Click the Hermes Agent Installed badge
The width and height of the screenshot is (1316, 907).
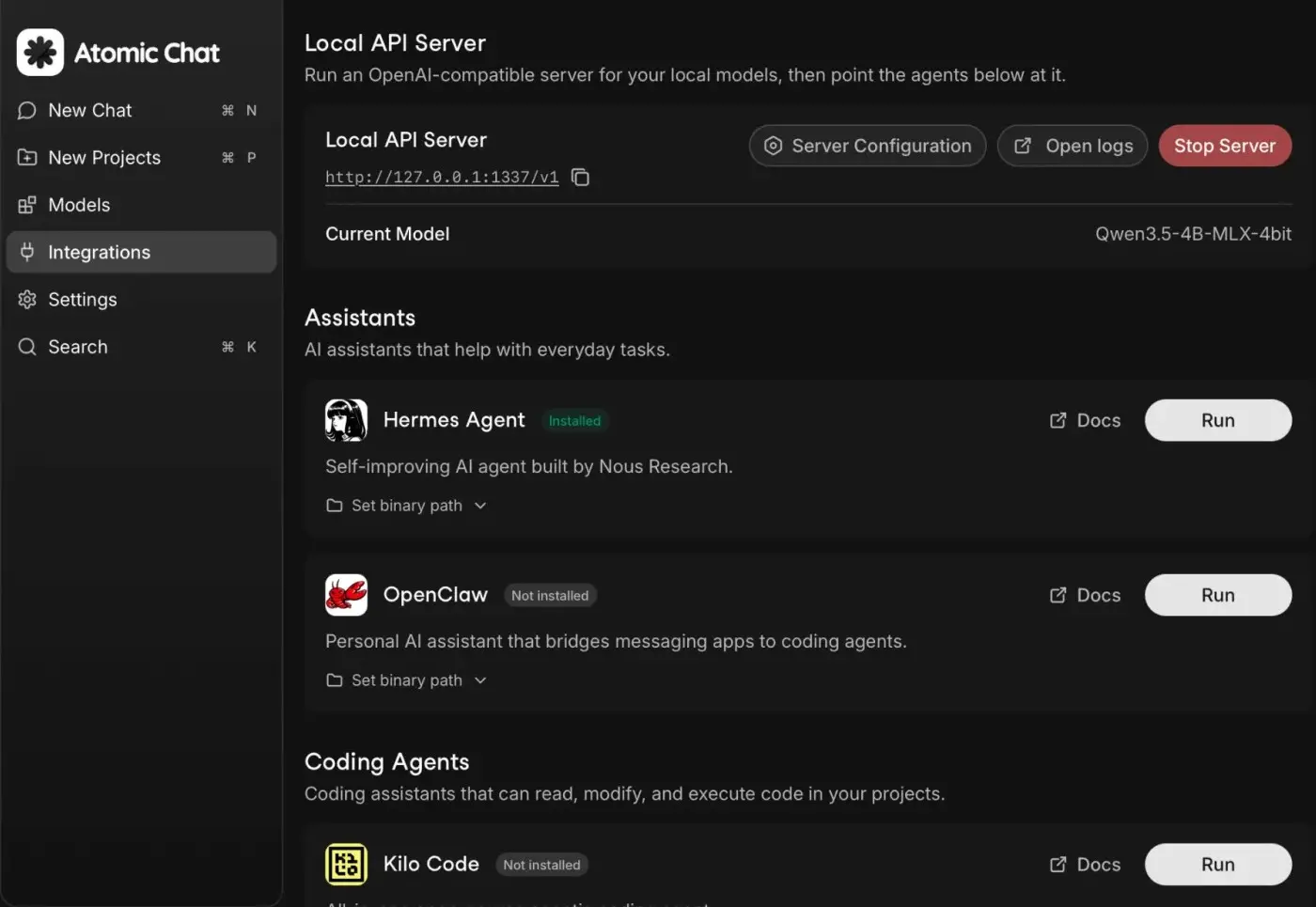574,421
